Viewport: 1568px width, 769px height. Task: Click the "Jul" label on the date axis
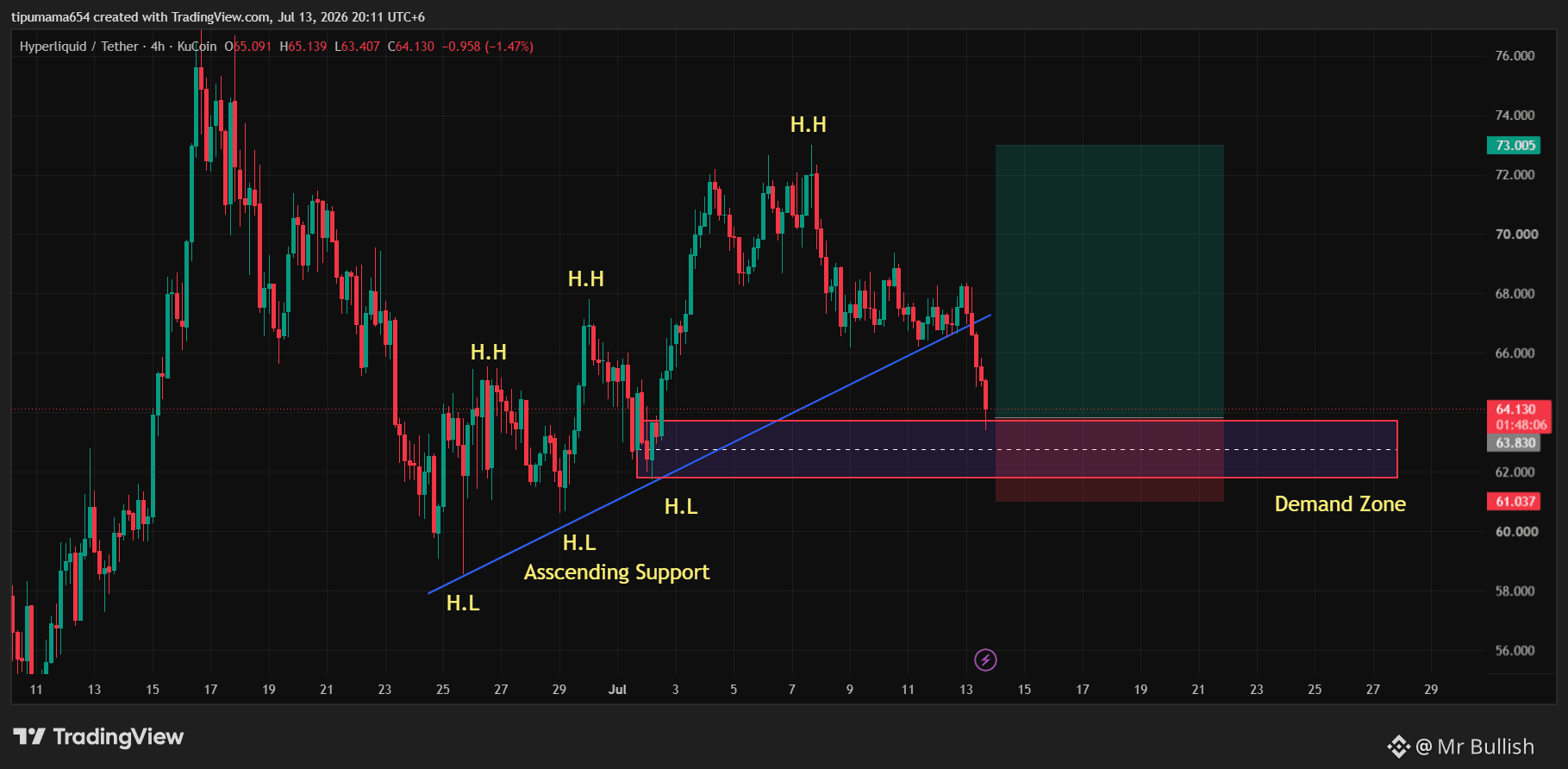617,690
